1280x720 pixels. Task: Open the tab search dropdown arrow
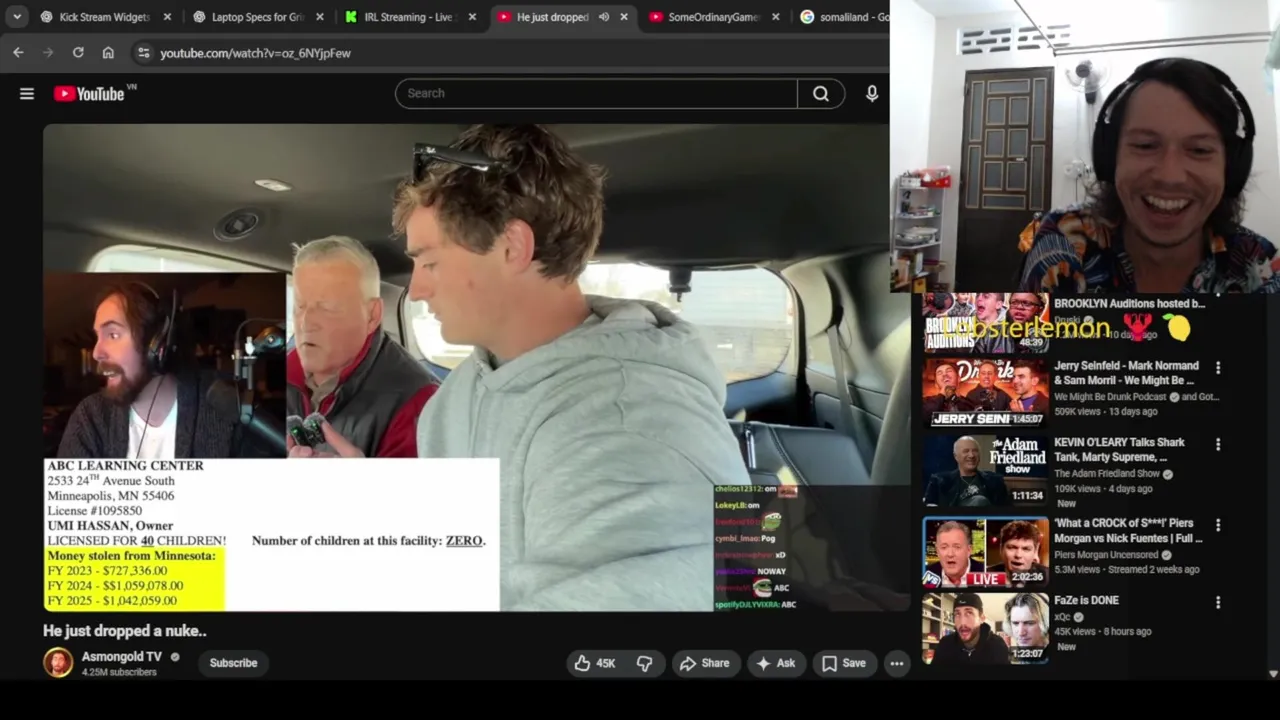17,17
